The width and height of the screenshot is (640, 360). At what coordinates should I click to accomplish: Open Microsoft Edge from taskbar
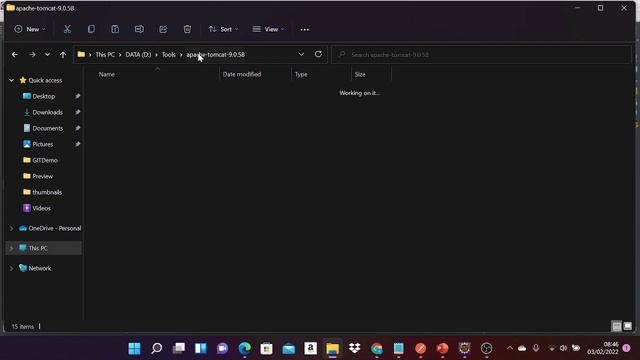point(244,348)
